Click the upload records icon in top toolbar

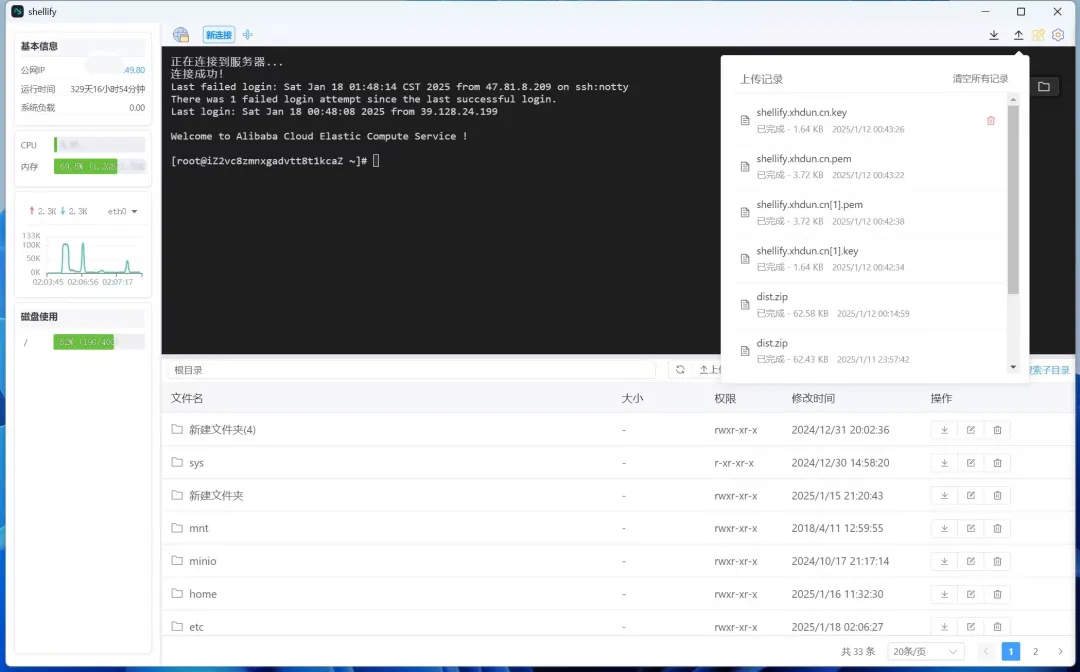[1018, 35]
